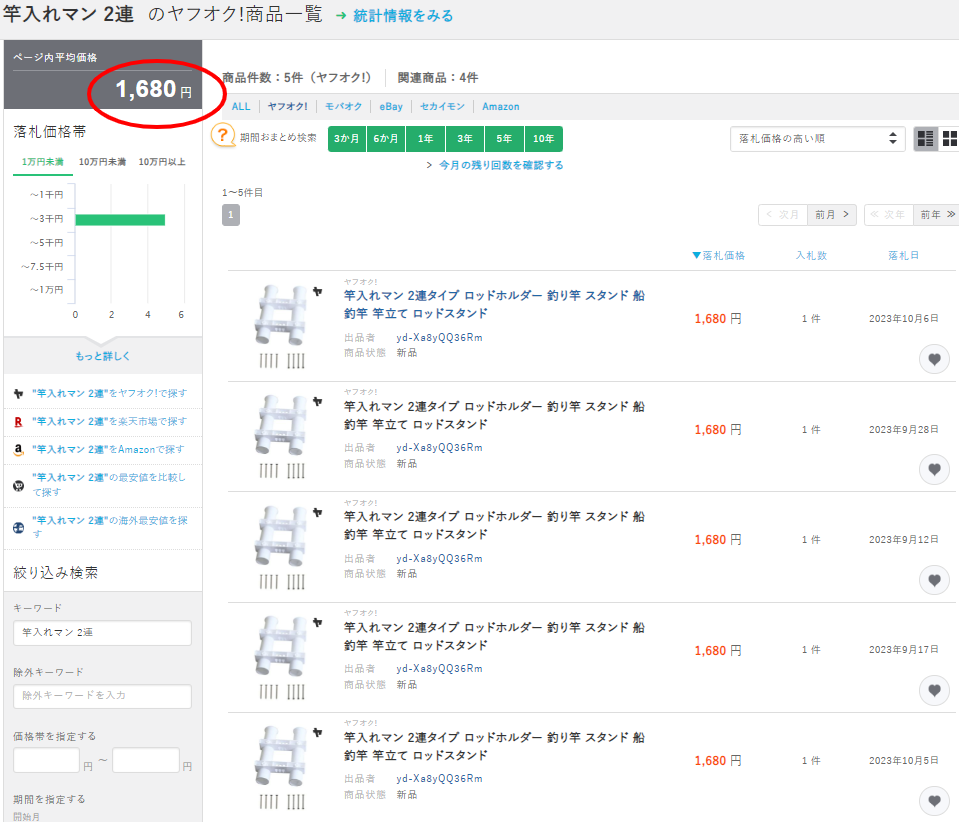Click the orange question mark help icon

(224, 136)
